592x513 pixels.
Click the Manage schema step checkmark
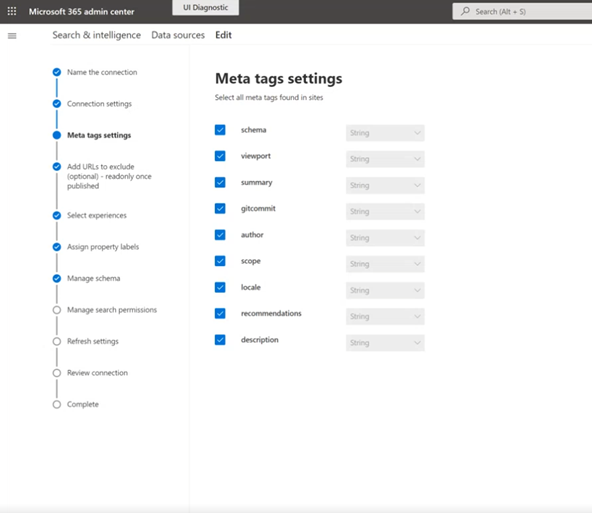(57, 279)
